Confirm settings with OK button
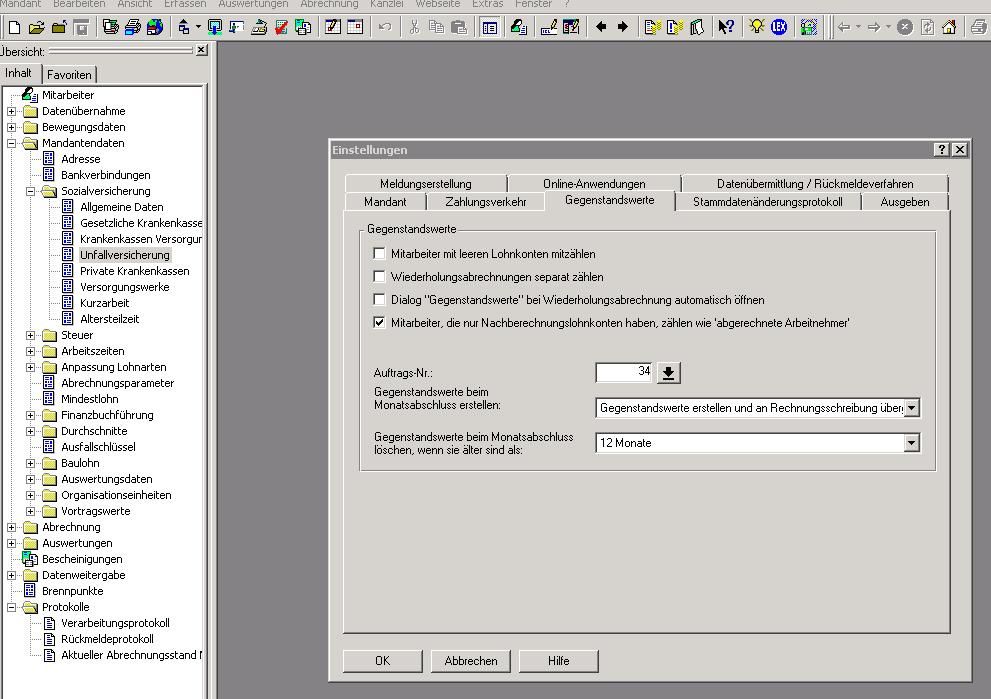 (382, 661)
